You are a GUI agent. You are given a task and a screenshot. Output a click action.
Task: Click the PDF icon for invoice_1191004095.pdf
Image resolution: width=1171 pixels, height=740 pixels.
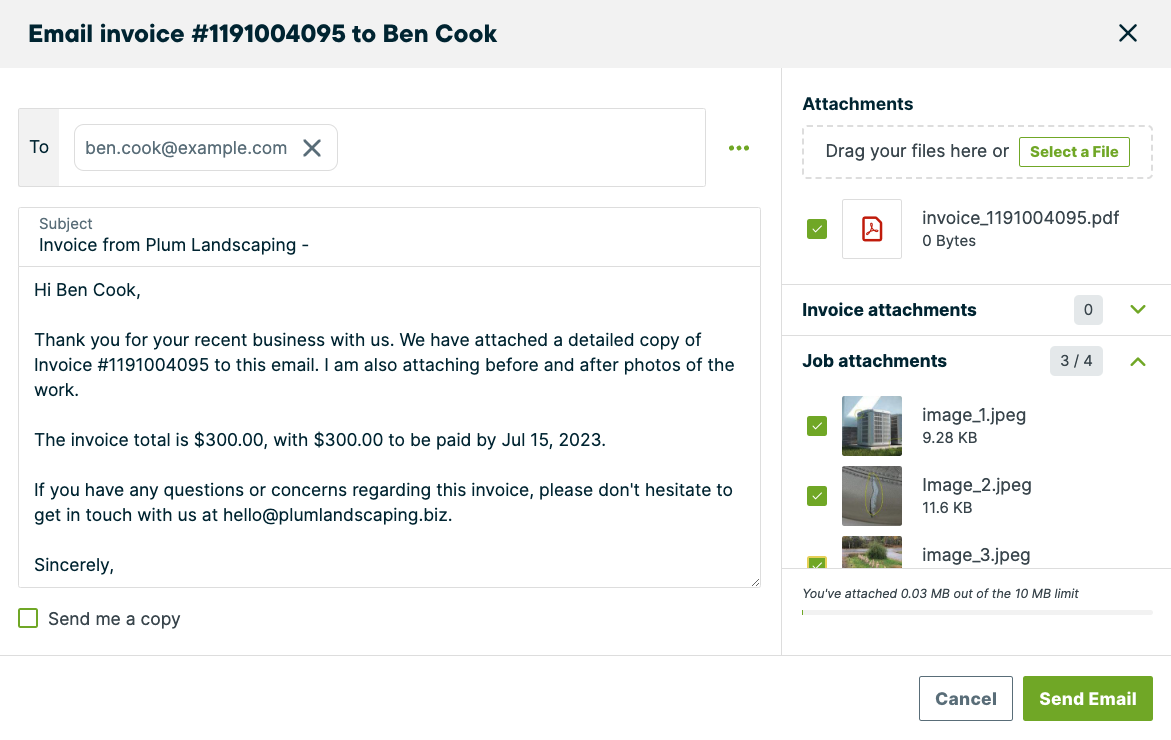872,228
